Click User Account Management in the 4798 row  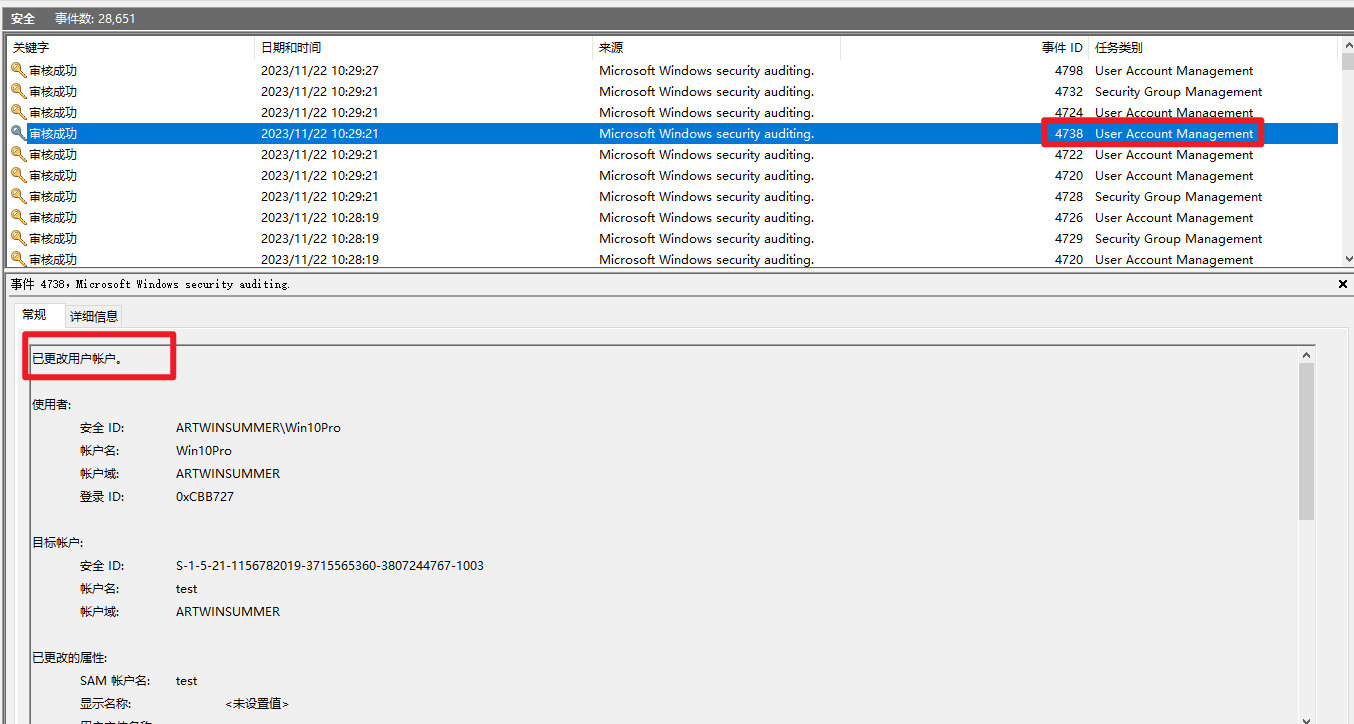1174,71
